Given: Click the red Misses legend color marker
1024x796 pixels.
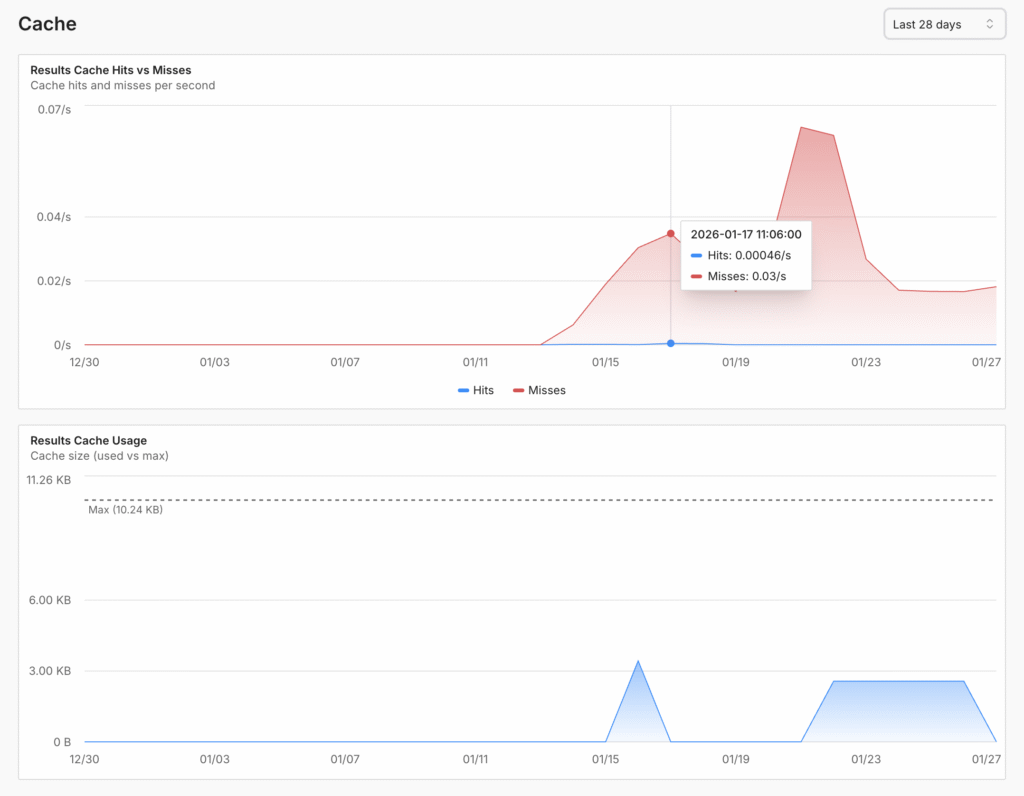Looking at the screenshot, I should [x=519, y=390].
